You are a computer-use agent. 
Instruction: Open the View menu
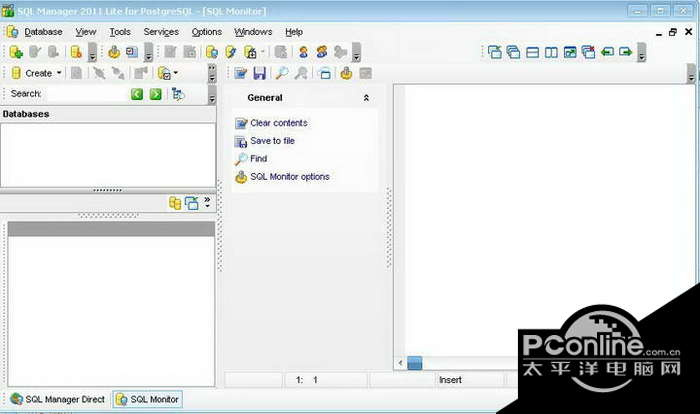(86, 32)
